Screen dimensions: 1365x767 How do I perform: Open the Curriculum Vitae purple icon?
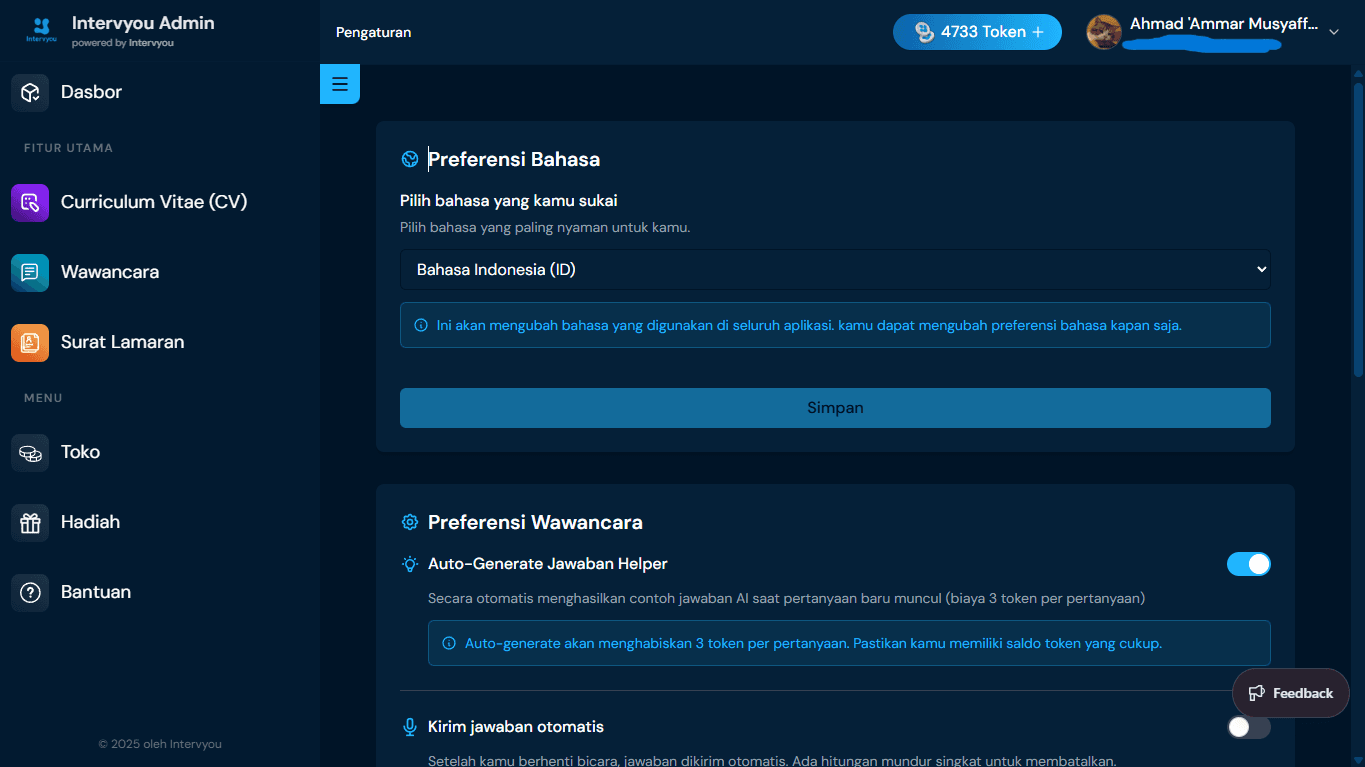point(30,202)
